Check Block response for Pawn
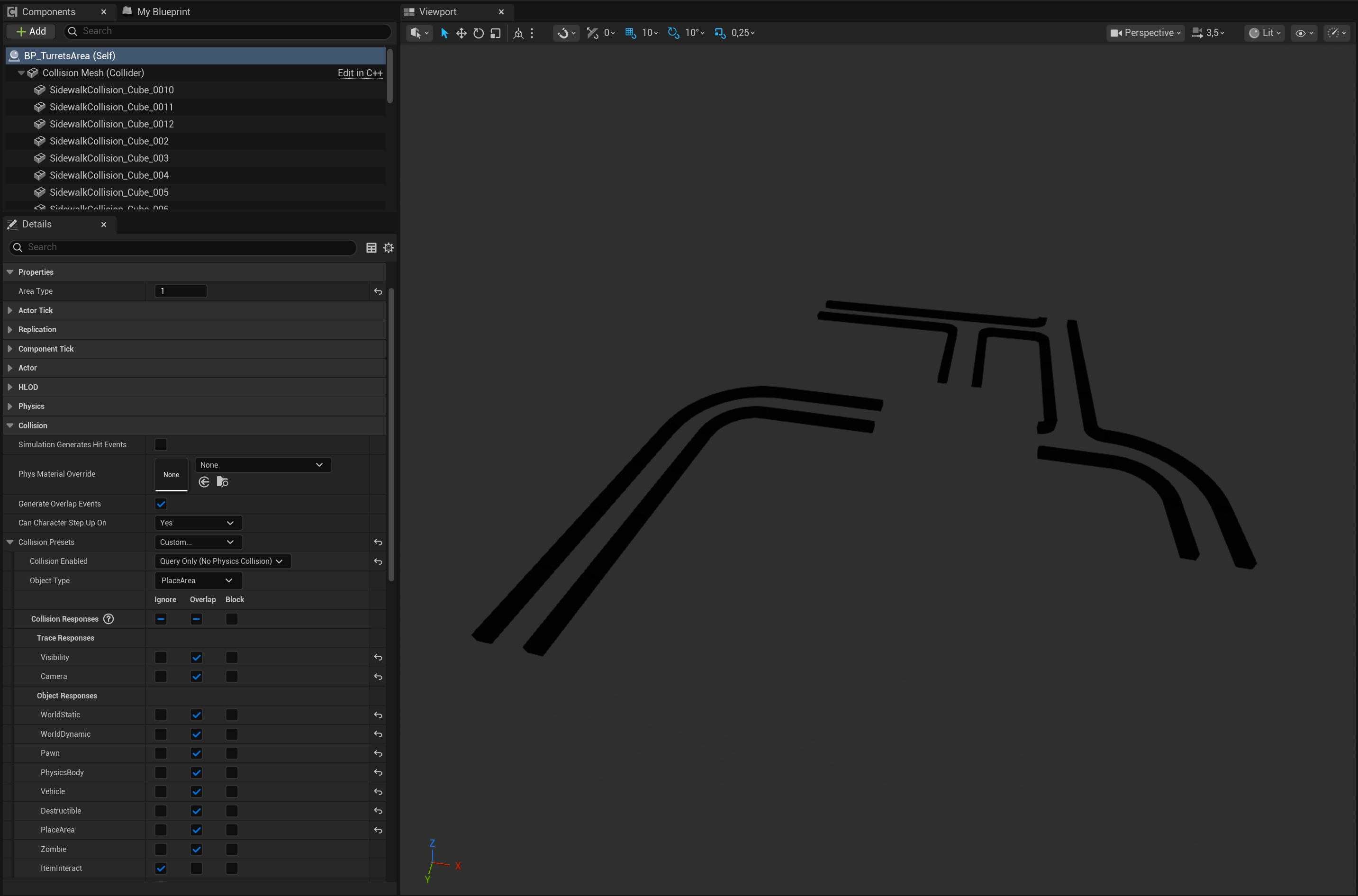This screenshot has height=896, width=1358. tap(232, 753)
